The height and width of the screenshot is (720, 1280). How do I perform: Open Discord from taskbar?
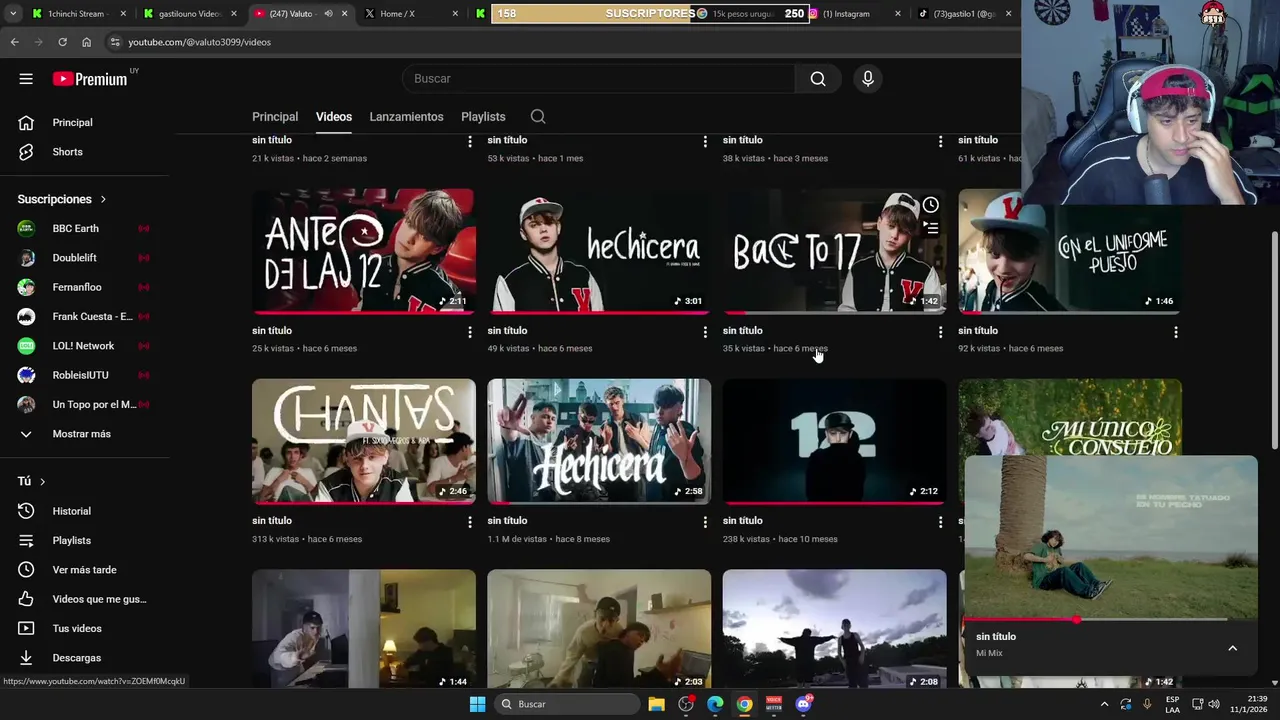pyautogui.click(x=803, y=704)
